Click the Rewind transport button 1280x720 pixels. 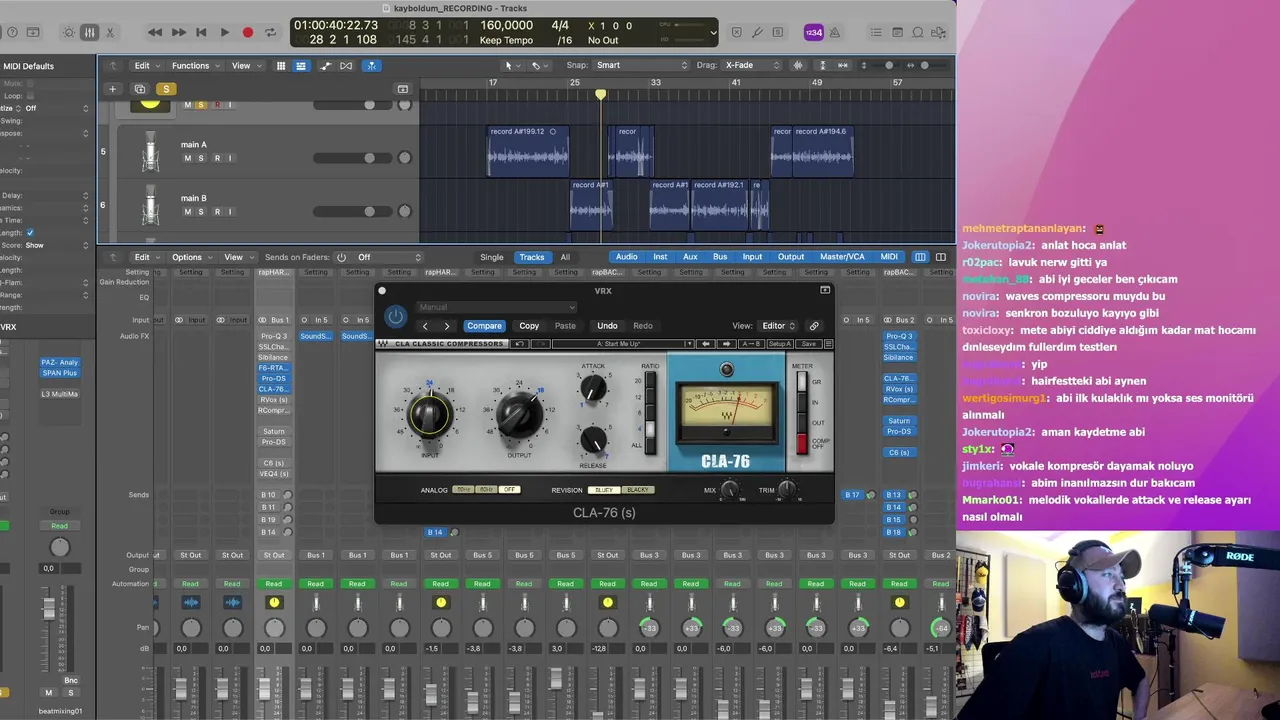[155, 32]
